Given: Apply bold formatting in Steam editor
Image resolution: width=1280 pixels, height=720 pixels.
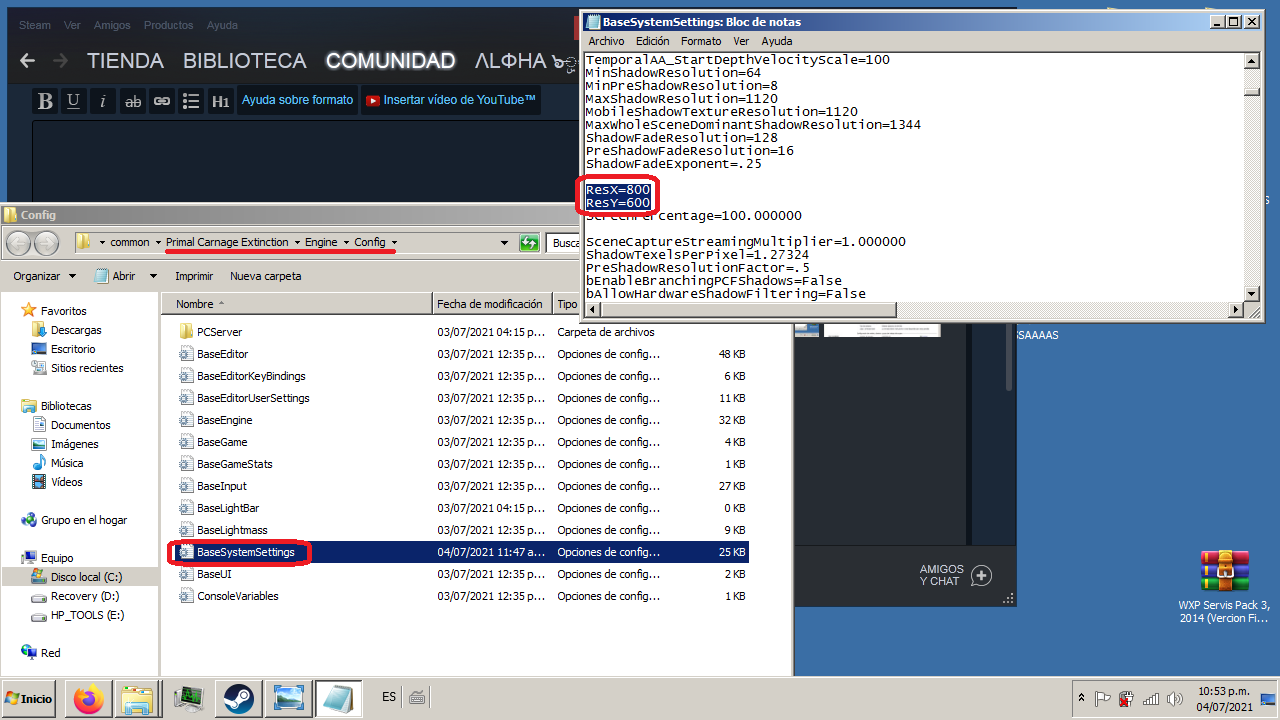Looking at the screenshot, I should point(45,101).
